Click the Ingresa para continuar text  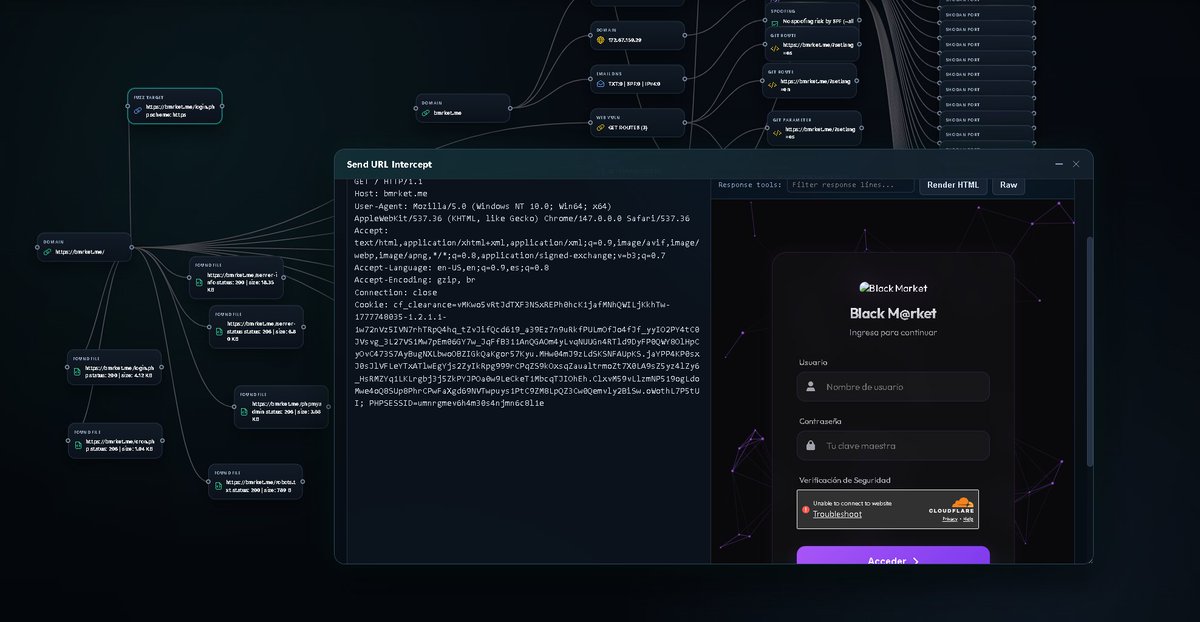pos(893,332)
